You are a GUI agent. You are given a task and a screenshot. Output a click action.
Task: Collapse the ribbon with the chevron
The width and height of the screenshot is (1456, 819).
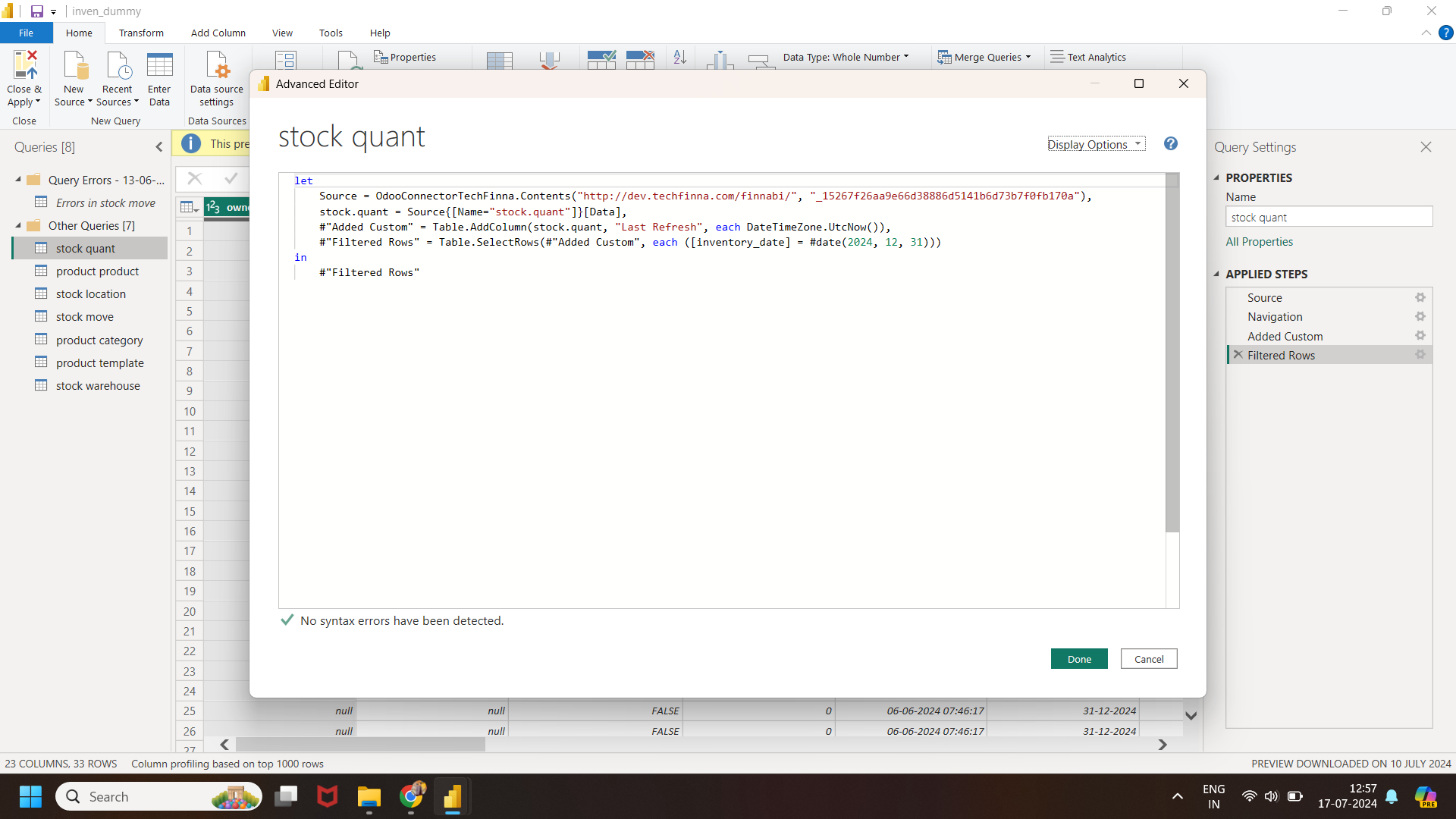(x=1426, y=33)
